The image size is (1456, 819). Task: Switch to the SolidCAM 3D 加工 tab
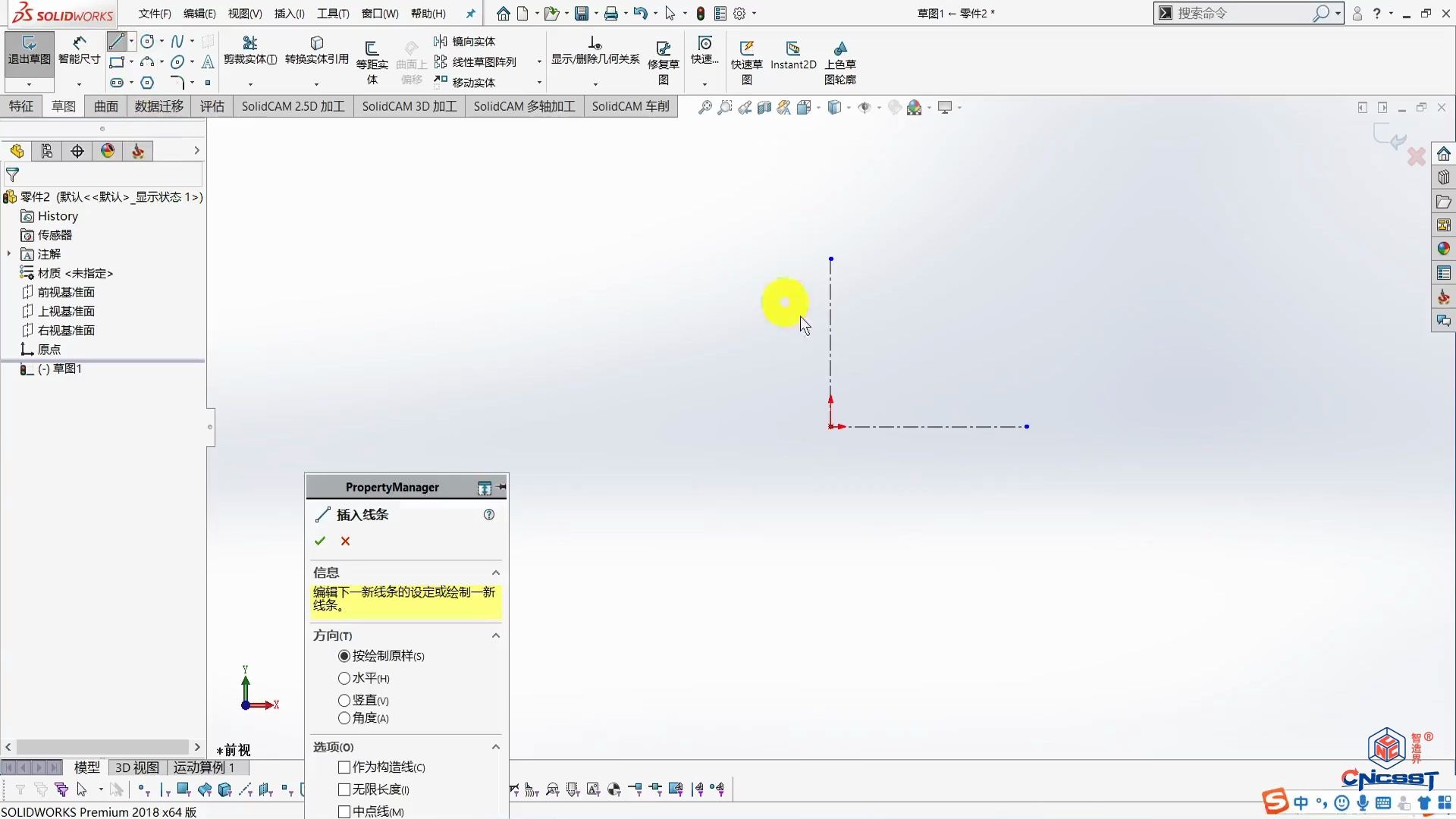409,106
